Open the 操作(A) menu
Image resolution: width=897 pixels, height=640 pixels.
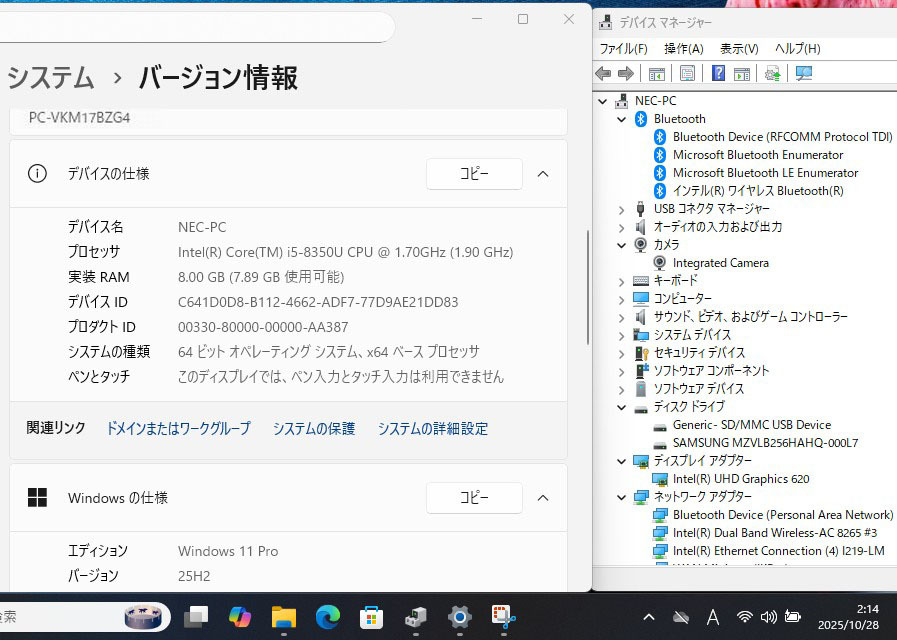pos(683,48)
